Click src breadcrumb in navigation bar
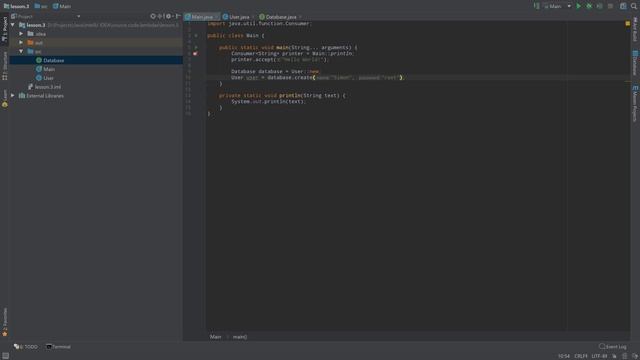The height and width of the screenshot is (360, 640). click(41, 6)
